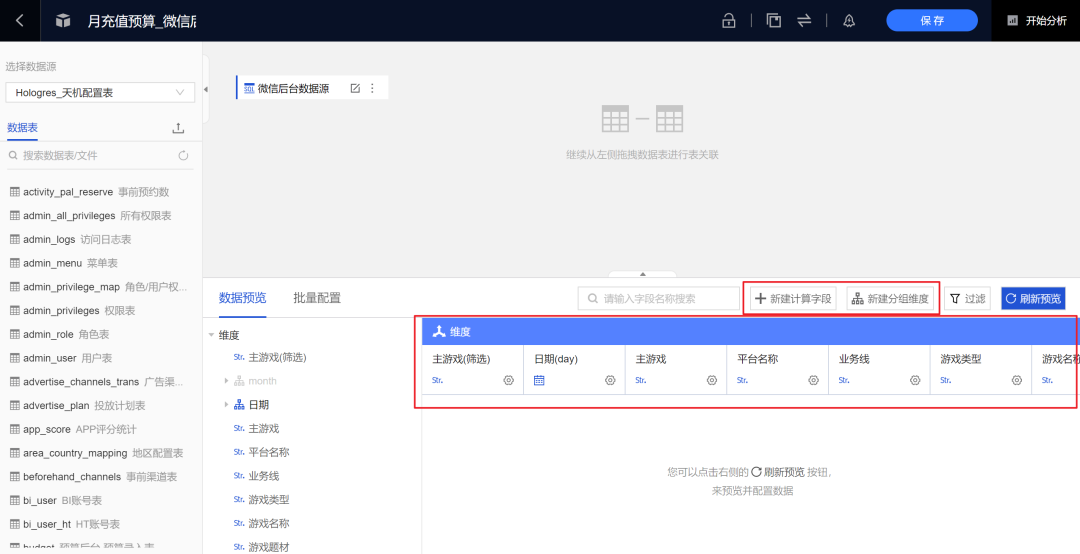Click the refresh icon in the table search box
Image resolution: width=1080 pixels, height=554 pixels.
[x=183, y=156]
